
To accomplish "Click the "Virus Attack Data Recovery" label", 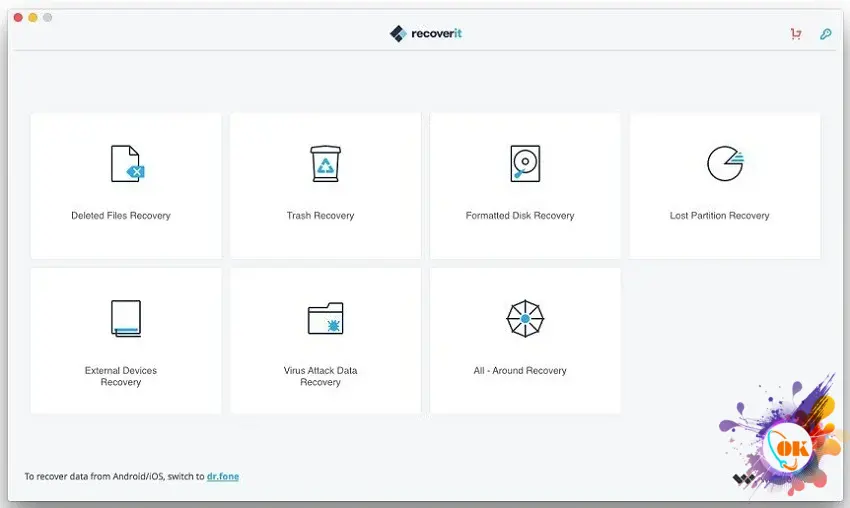I will point(320,376).
